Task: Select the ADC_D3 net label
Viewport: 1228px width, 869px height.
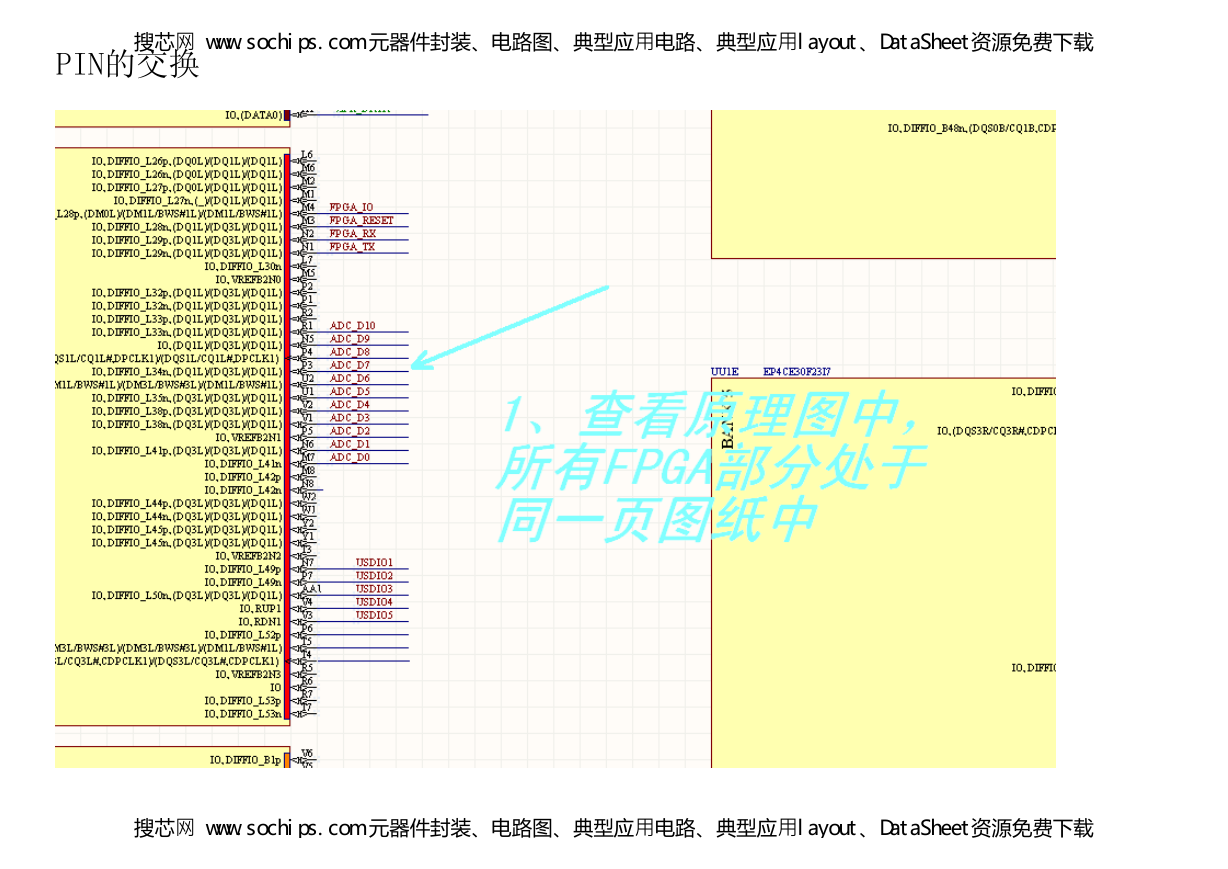Action: pyautogui.click(x=350, y=417)
